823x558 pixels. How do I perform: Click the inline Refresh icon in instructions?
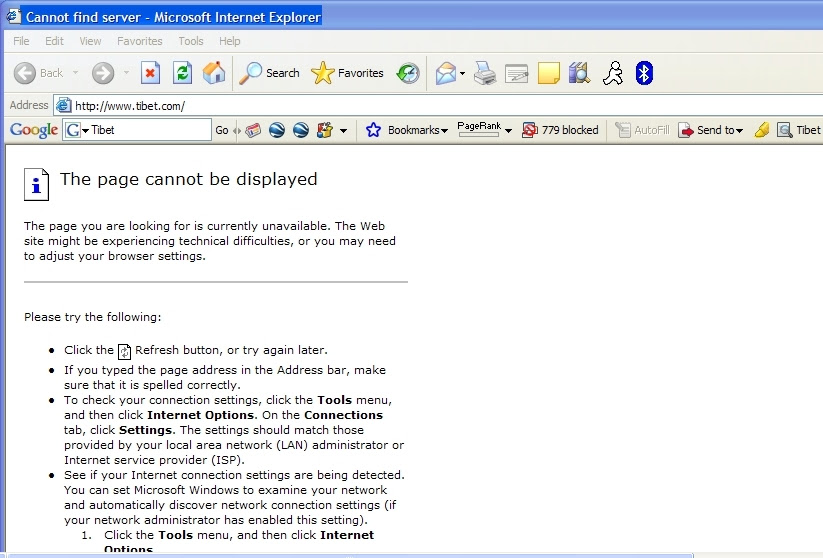pyautogui.click(x=124, y=351)
